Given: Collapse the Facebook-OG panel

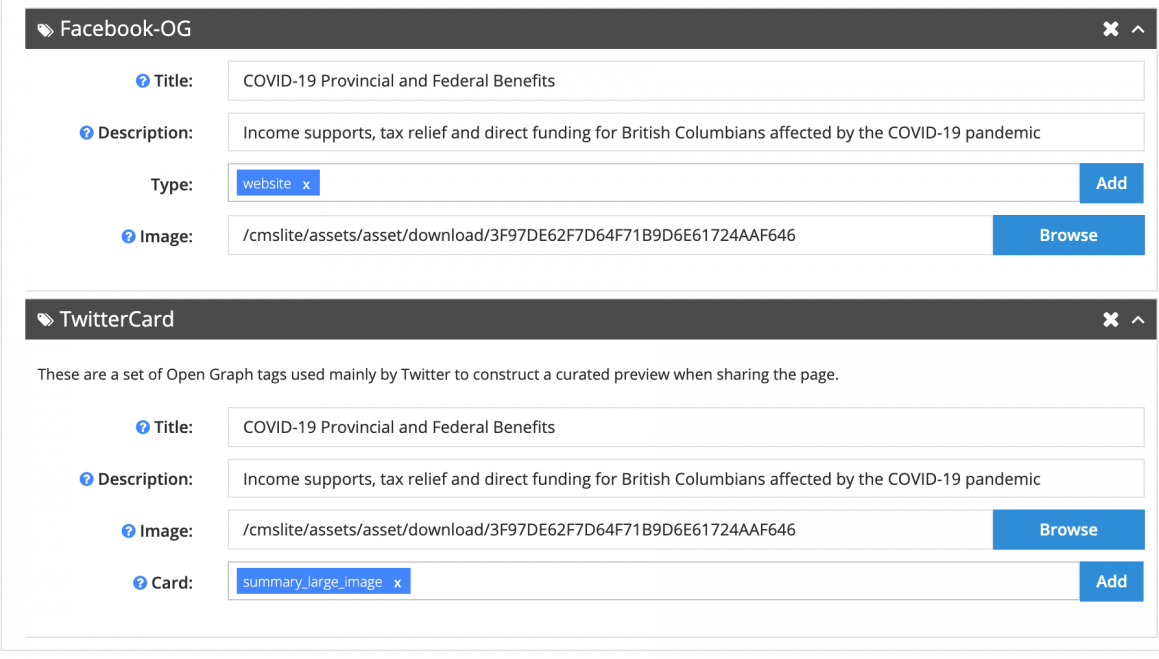Looking at the screenshot, I should (1138, 30).
